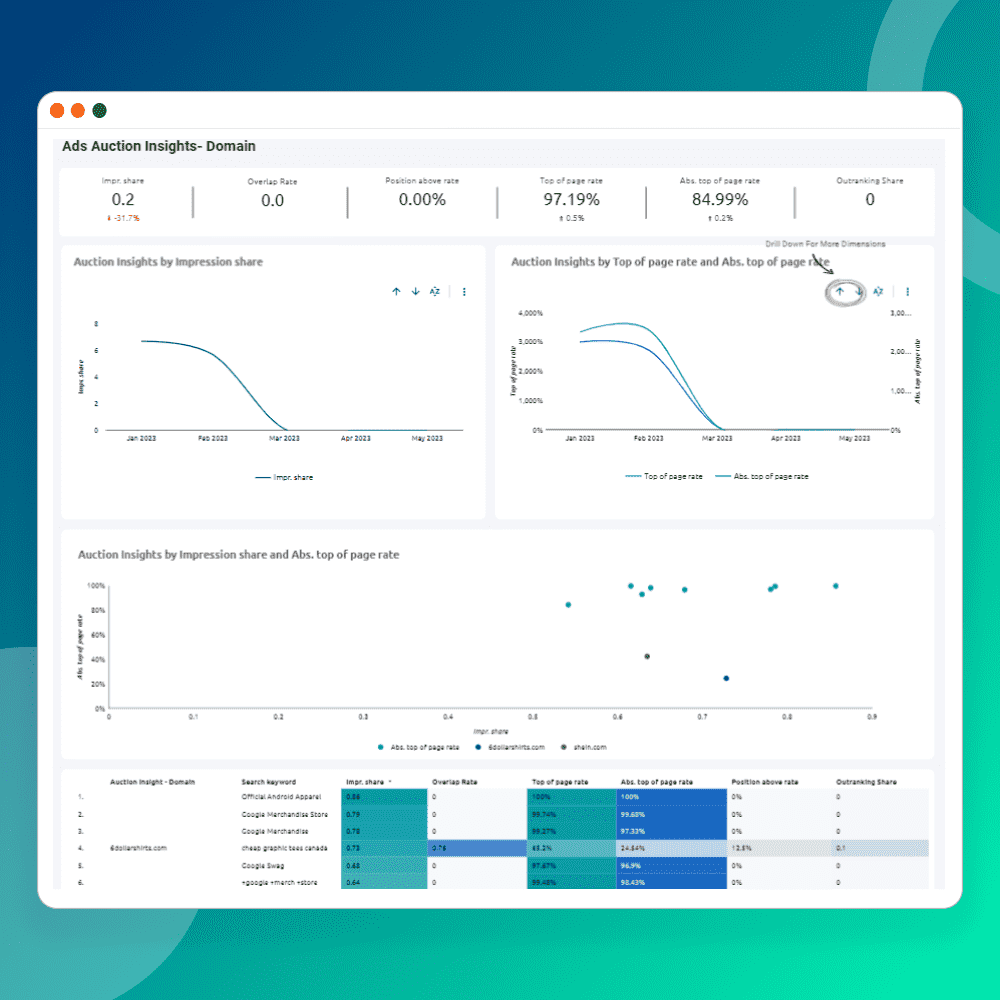Sort table by Search keyword header
Screen dimensions: 1000x1000
268,782
